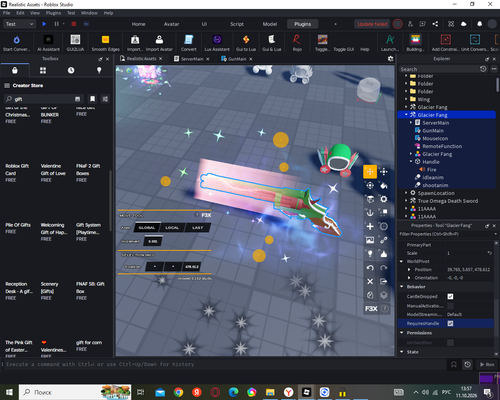Image resolution: width=500 pixels, height=400 pixels.
Task: Open the Smooth Edges plugin
Action: click(x=105, y=43)
